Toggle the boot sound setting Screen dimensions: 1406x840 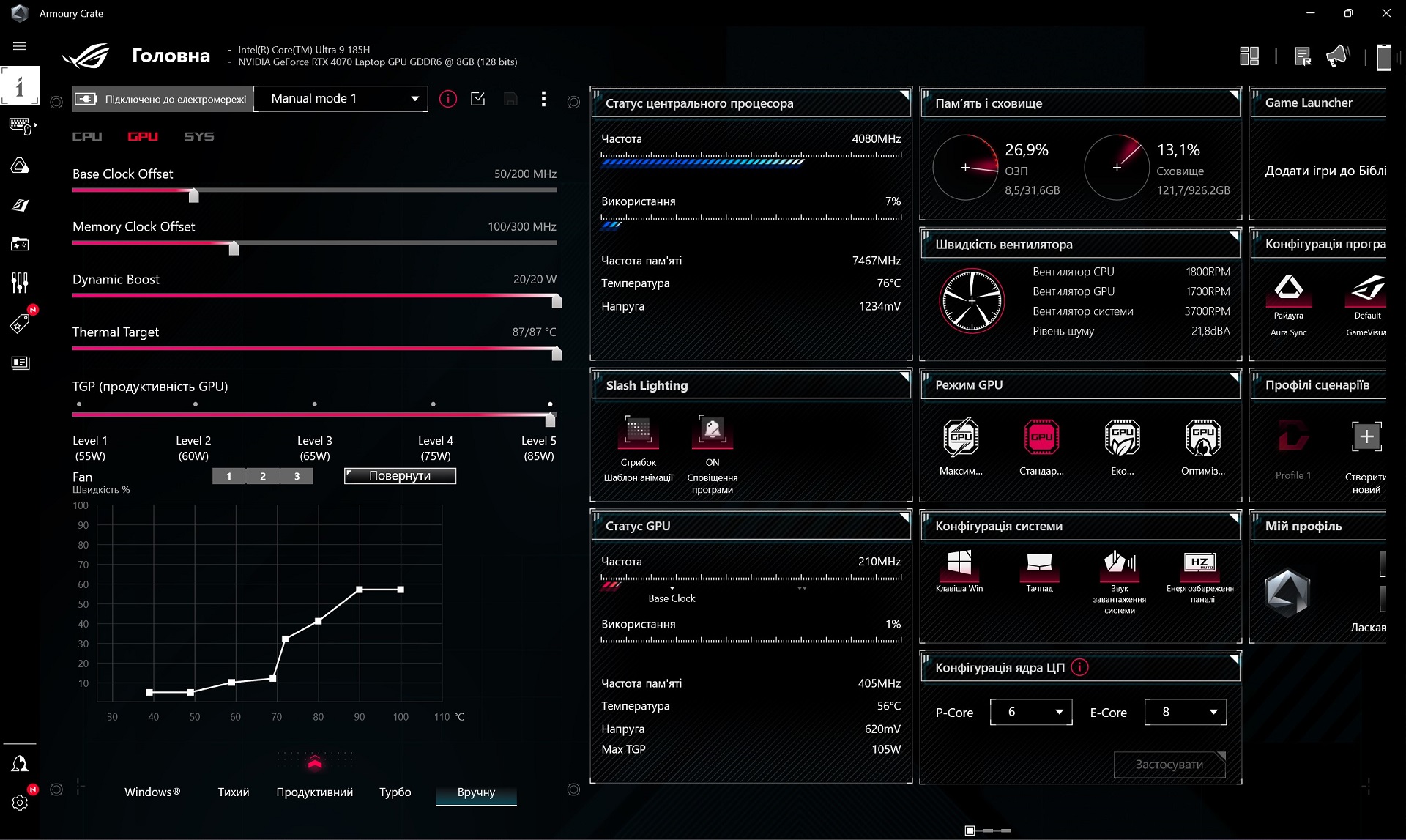point(1120,562)
